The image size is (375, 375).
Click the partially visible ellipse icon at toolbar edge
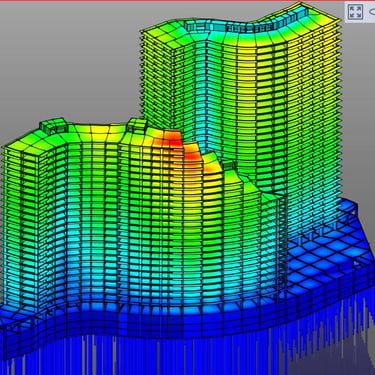coord(372,12)
